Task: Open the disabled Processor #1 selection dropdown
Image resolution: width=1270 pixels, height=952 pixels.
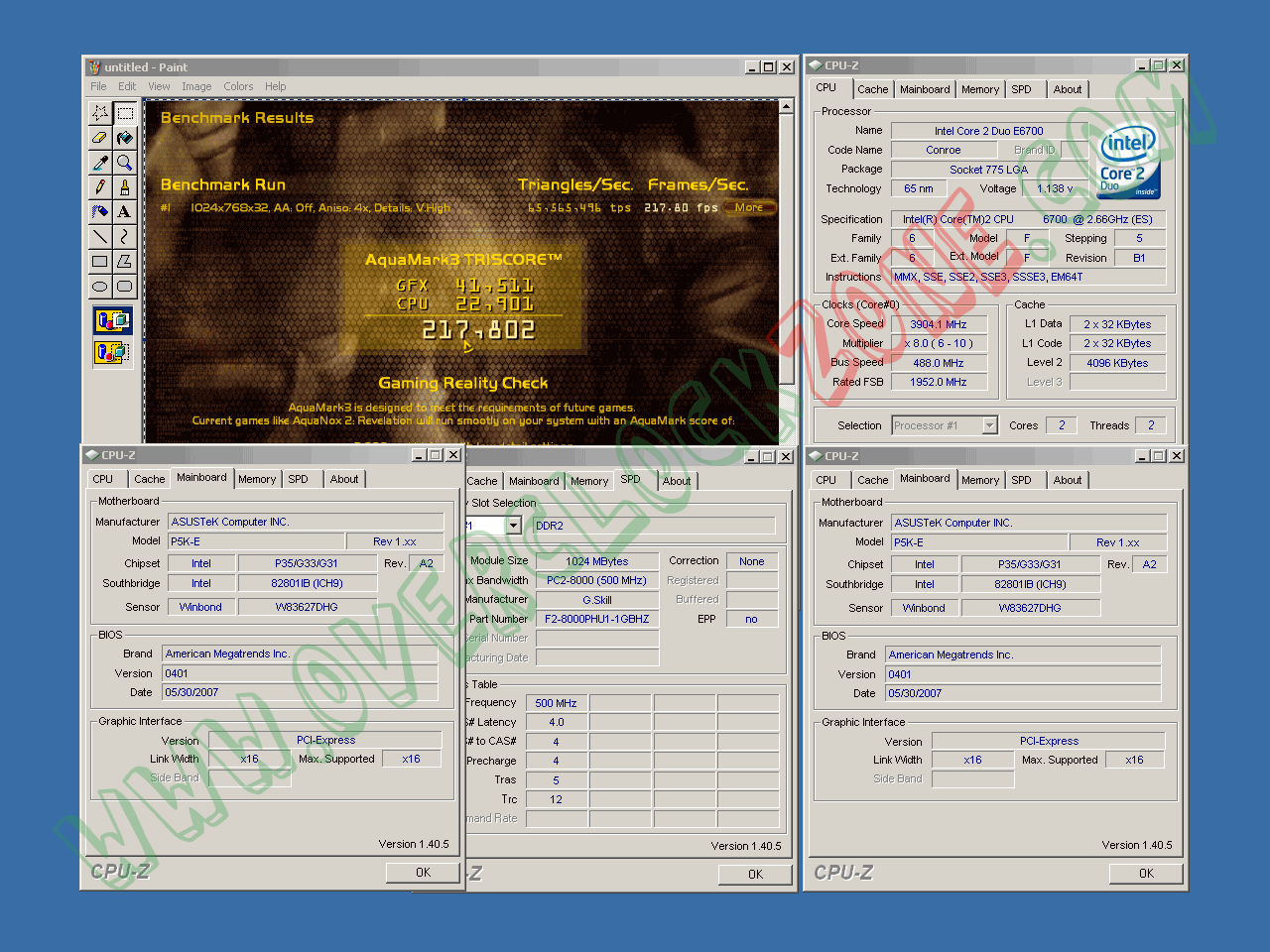Action: coord(945,425)
